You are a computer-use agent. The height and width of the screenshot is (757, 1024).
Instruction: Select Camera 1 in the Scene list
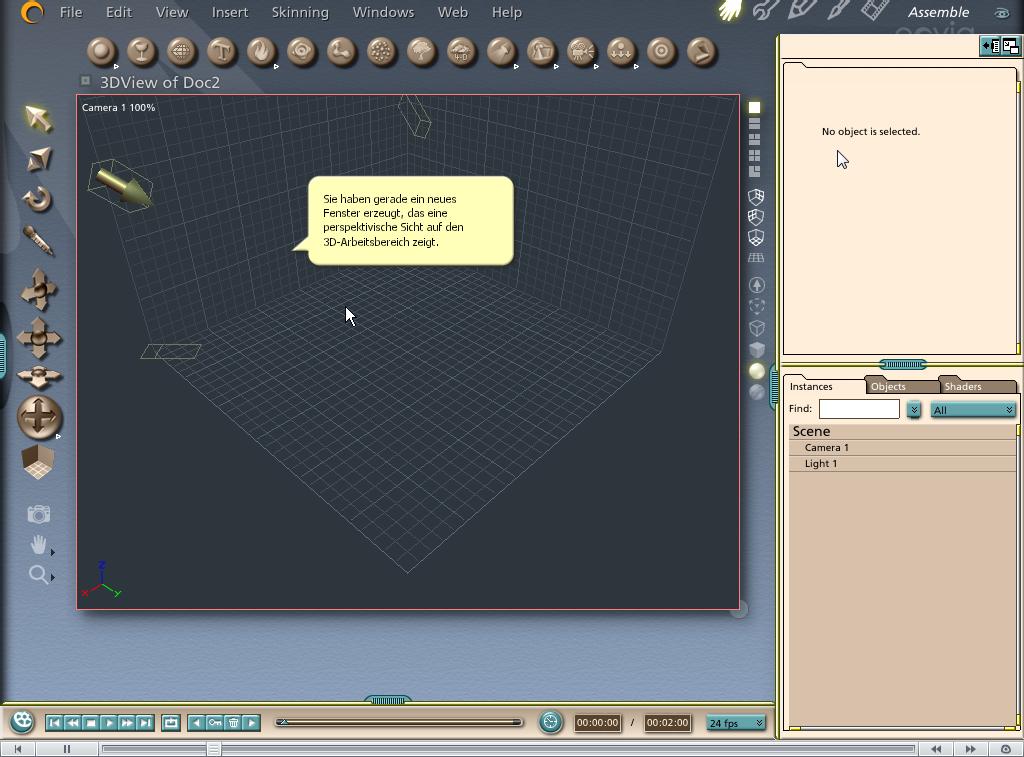(827, 447)
